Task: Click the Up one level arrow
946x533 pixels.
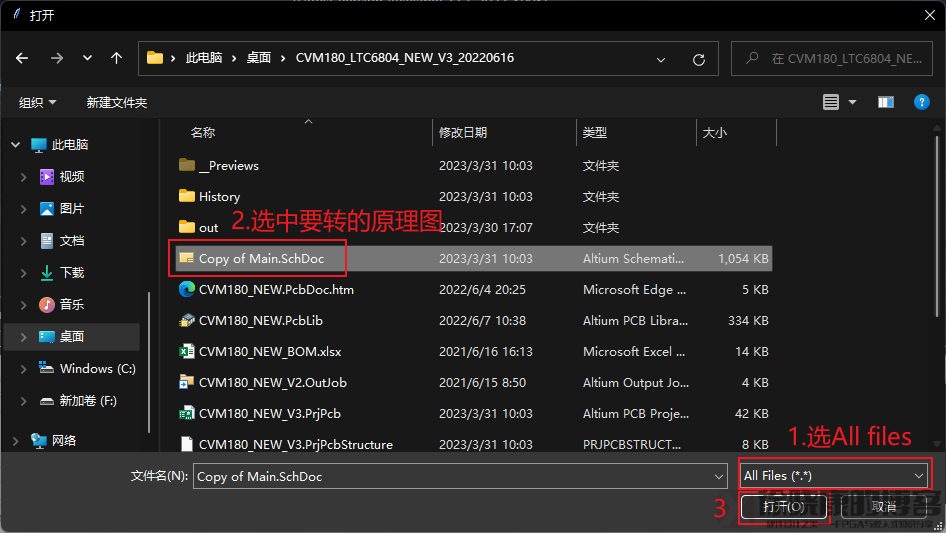Action: click(116, 58)
